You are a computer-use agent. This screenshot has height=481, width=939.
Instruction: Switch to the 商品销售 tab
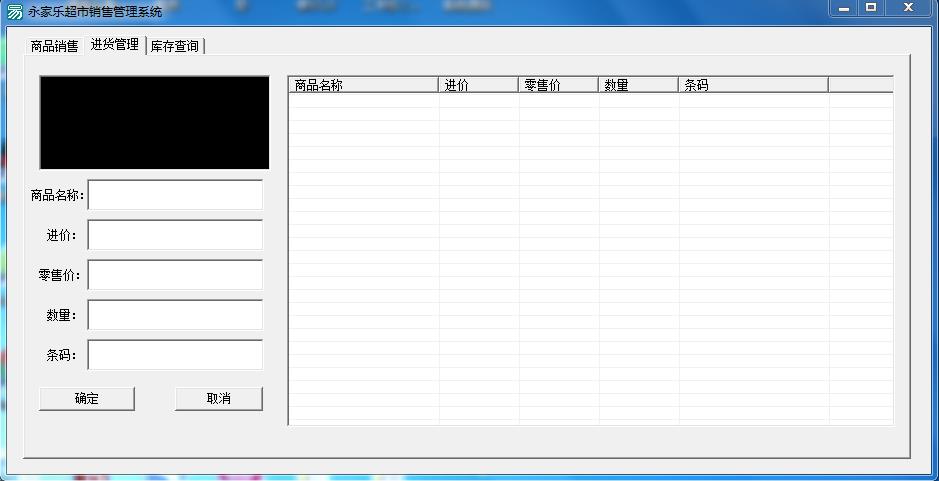[x=54, y=46]
